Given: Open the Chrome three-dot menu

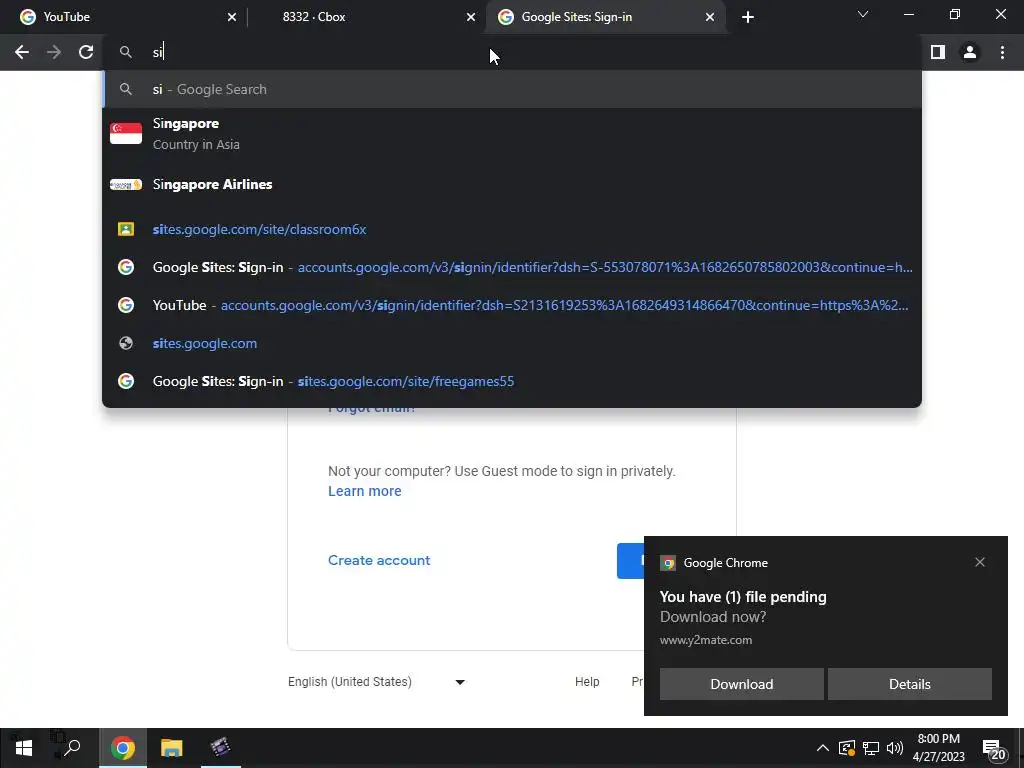Looking at the screenshot, I should coord(1002,52).
